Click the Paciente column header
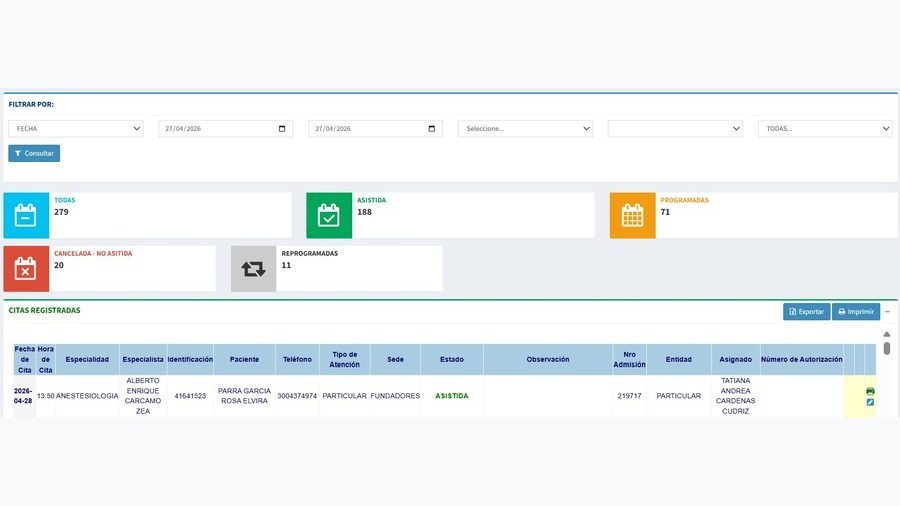900x506 pixels. tap(245, 360)
